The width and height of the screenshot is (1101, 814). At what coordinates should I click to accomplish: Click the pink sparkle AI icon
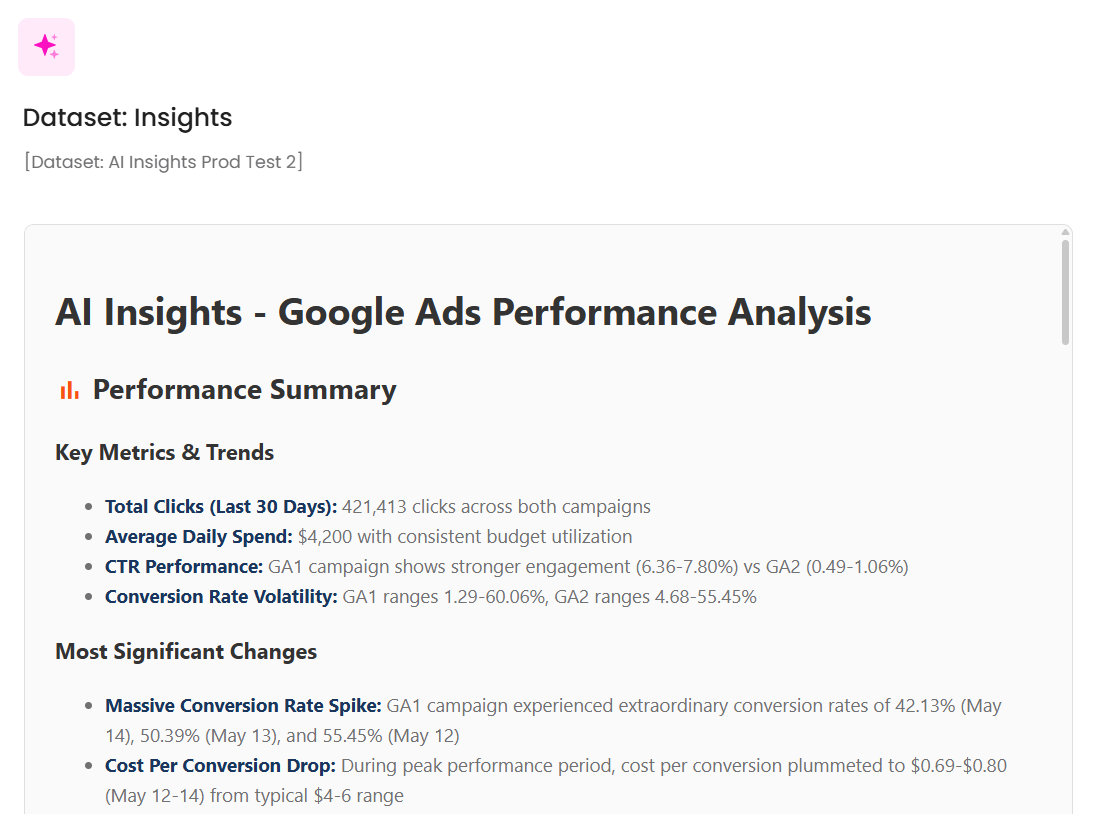46,46
